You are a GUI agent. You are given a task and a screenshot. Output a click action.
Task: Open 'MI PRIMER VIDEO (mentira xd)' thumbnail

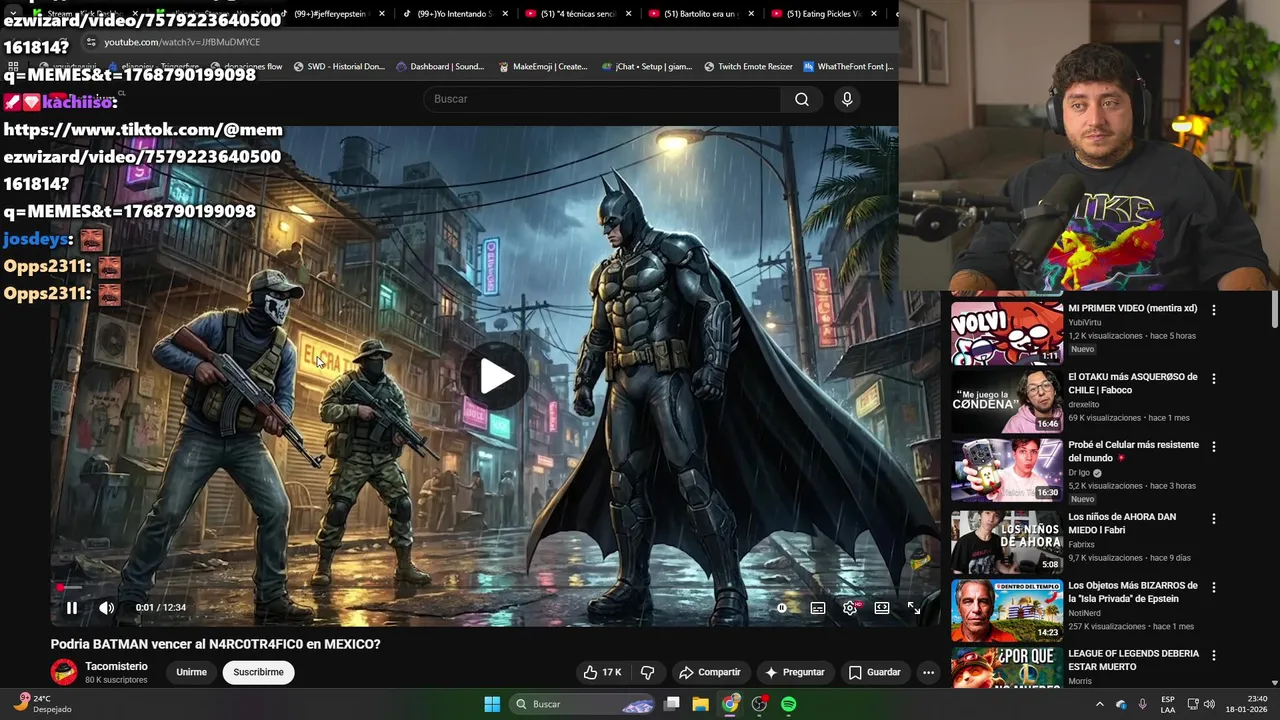pos(1007,333)
